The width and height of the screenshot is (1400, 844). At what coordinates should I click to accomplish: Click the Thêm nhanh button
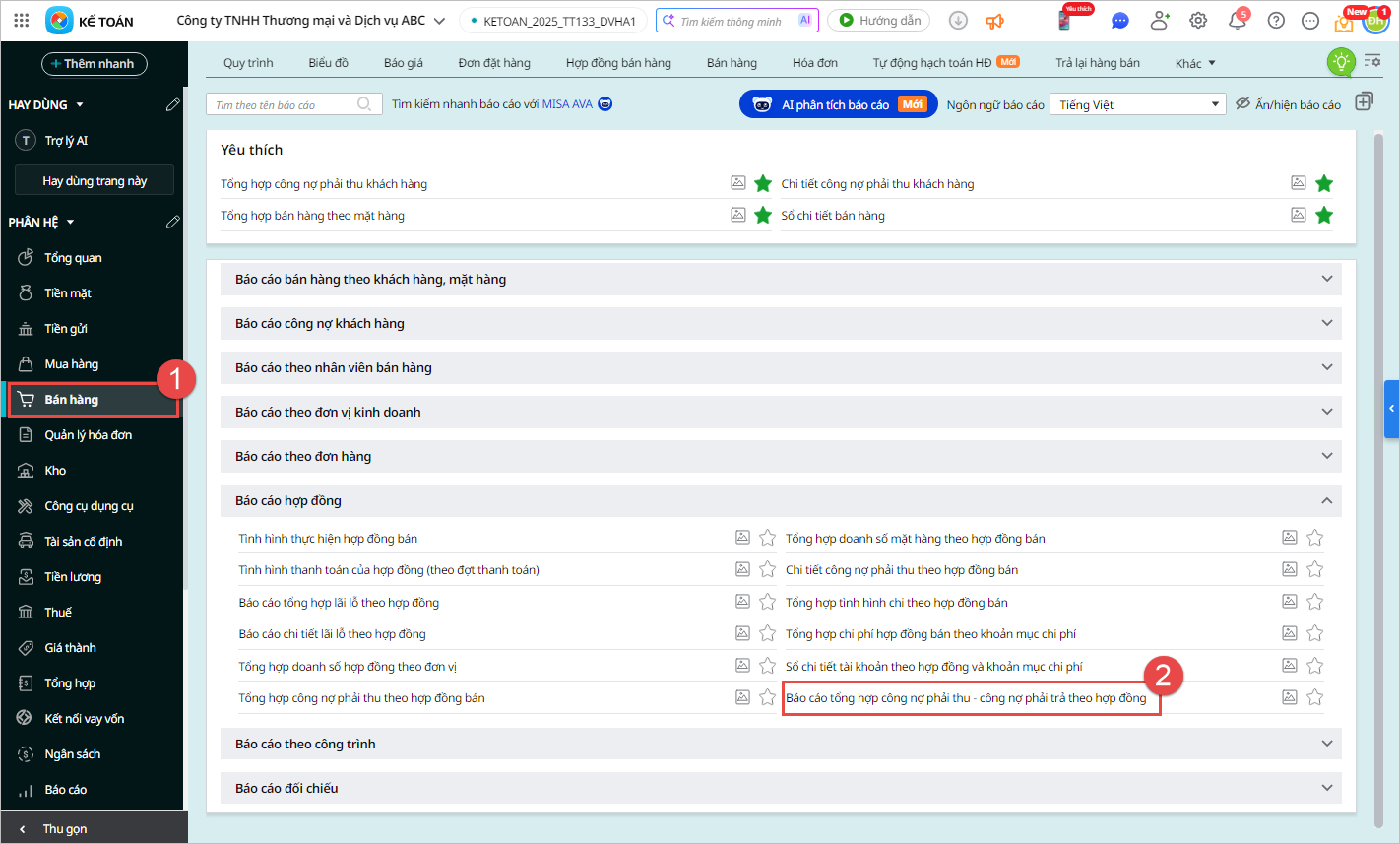tap(95, 64)
